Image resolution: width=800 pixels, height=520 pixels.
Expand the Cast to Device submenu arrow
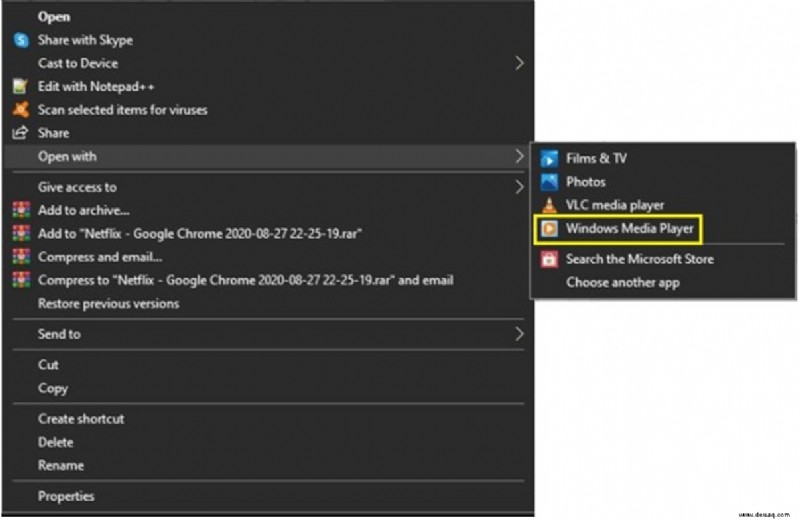[x=519, y=63]
